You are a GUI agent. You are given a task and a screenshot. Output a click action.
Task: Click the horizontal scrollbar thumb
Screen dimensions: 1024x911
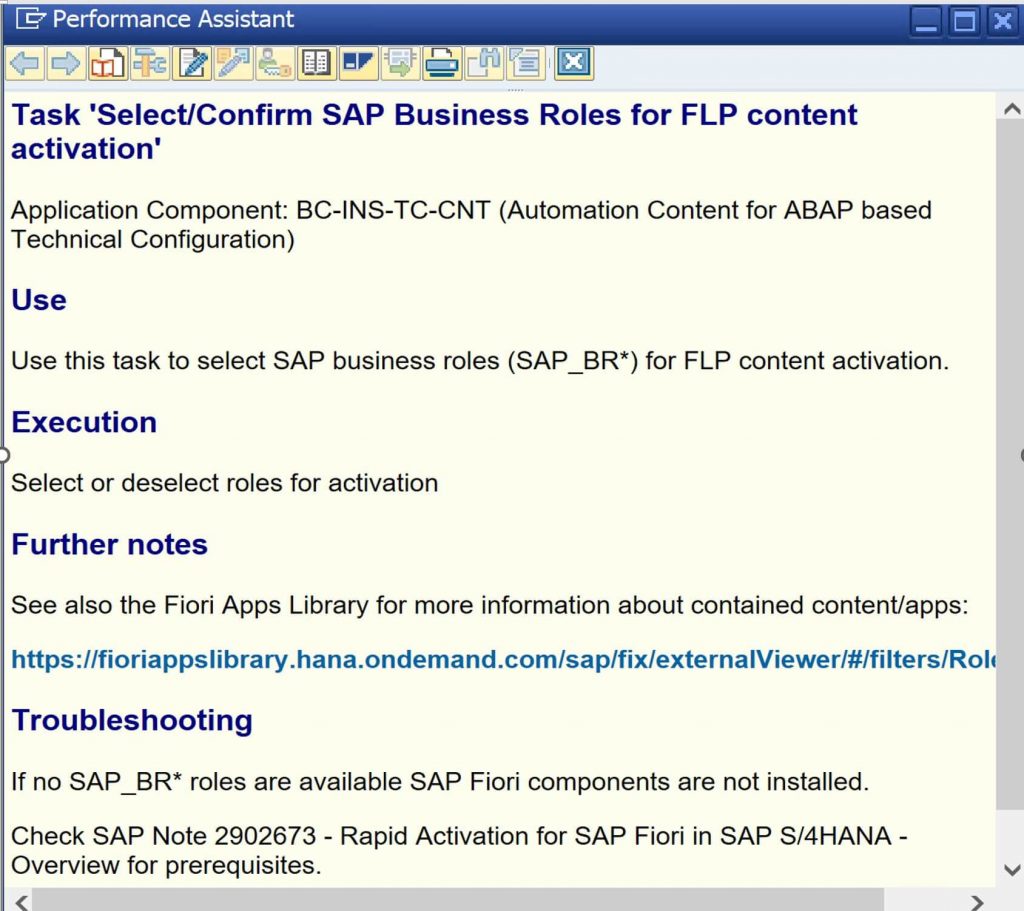point(457,901)
